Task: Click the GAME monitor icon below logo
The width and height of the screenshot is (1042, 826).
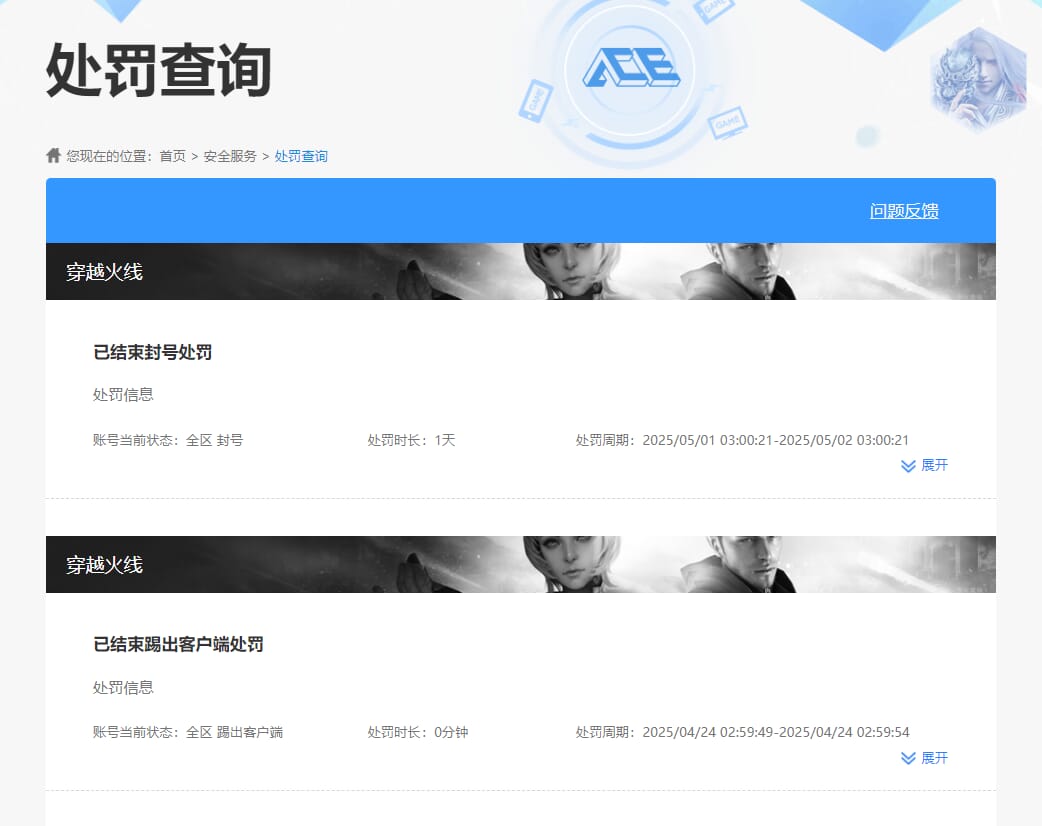Action: 728,122
